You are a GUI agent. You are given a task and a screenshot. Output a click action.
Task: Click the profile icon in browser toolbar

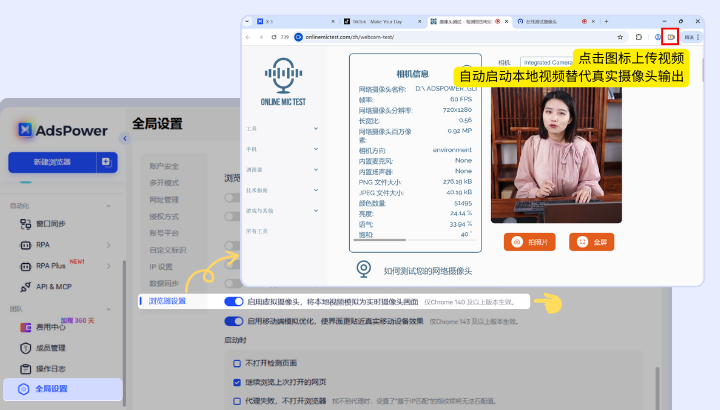coord(658,37)
